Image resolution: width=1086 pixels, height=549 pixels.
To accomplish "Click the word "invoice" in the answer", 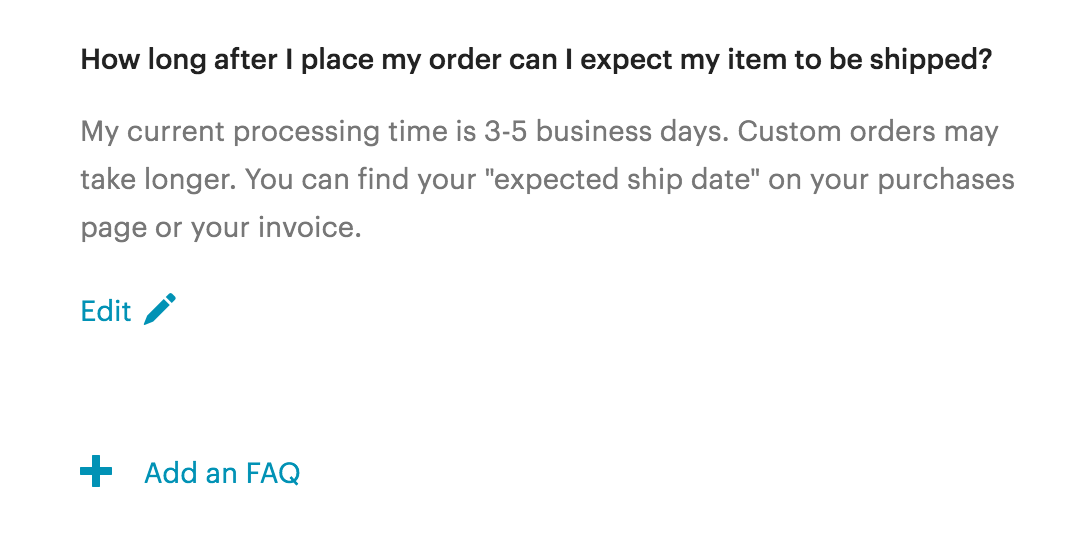I will tap(306, 228).
